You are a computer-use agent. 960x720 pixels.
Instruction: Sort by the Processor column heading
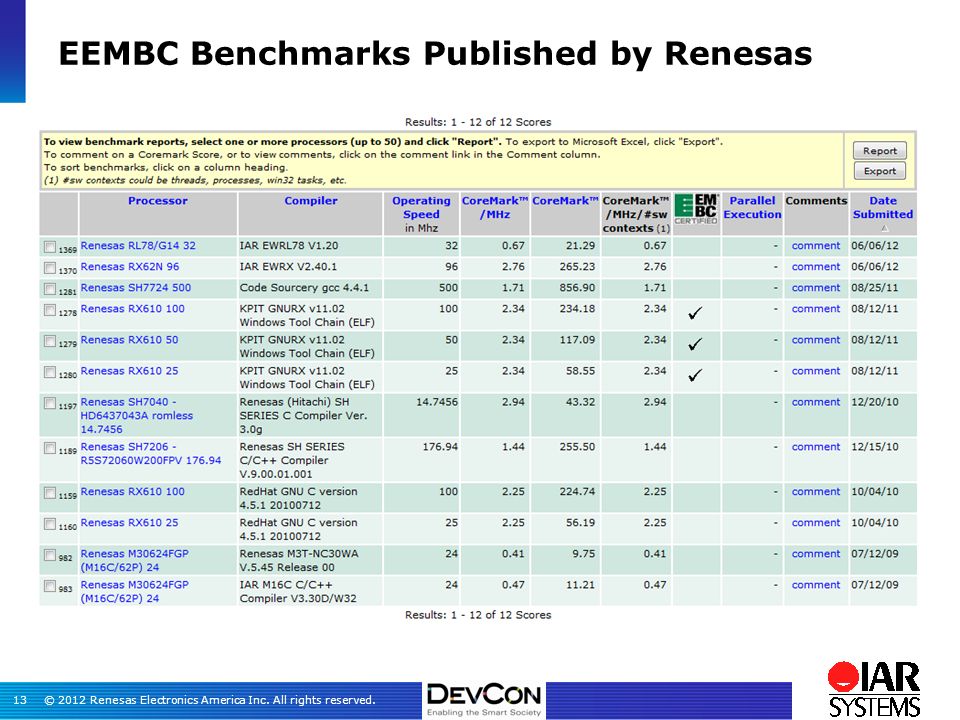click(x=157, y=201)
